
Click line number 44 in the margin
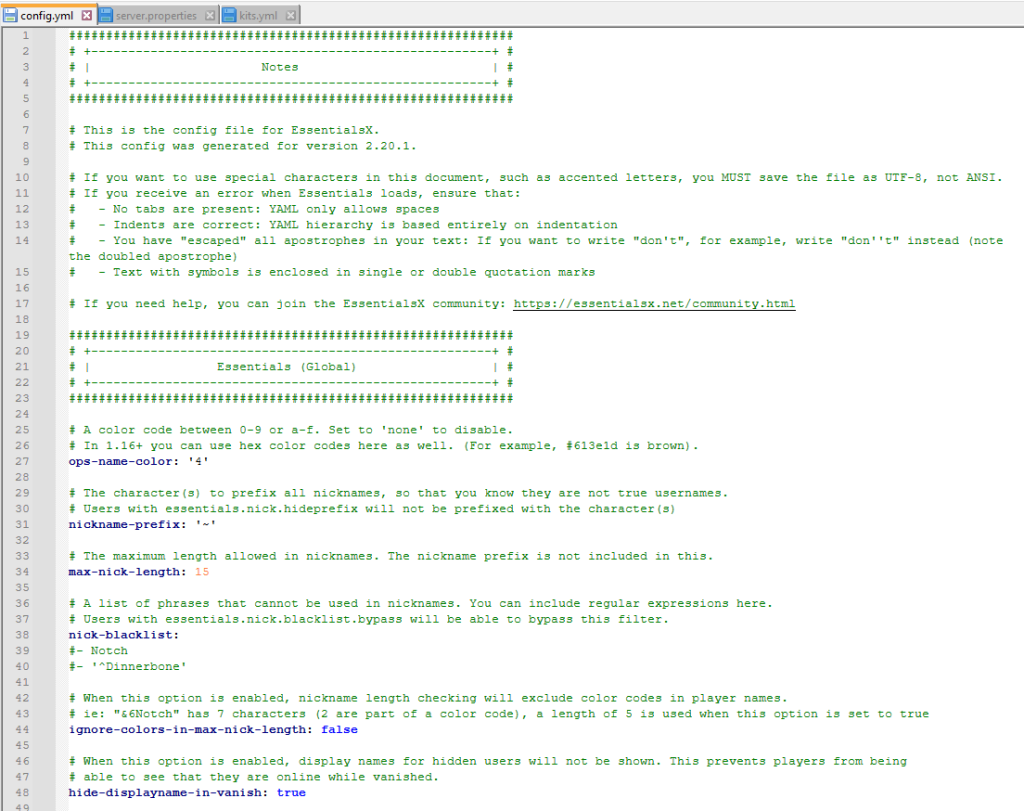pyautogui.click(x=21, y=729)
